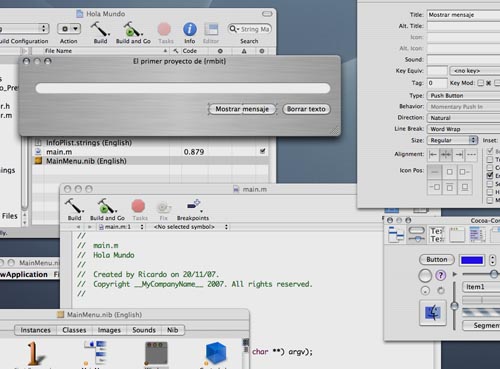500x369 pixels.
Task: Click the Borrar texto button
Action: pyautogui.click(x=306, y=109)
